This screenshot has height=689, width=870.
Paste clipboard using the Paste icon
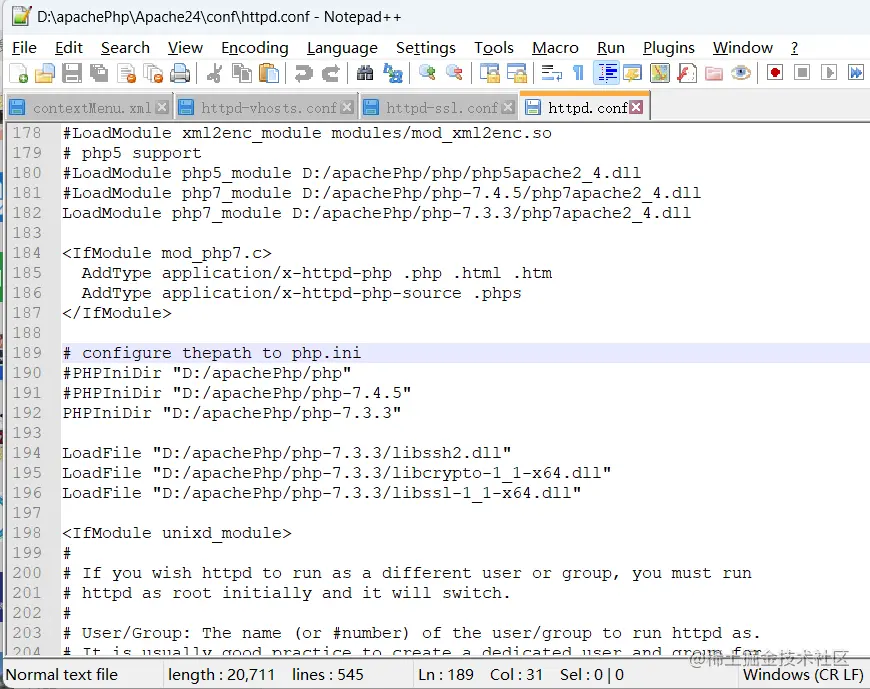[269, 73]
